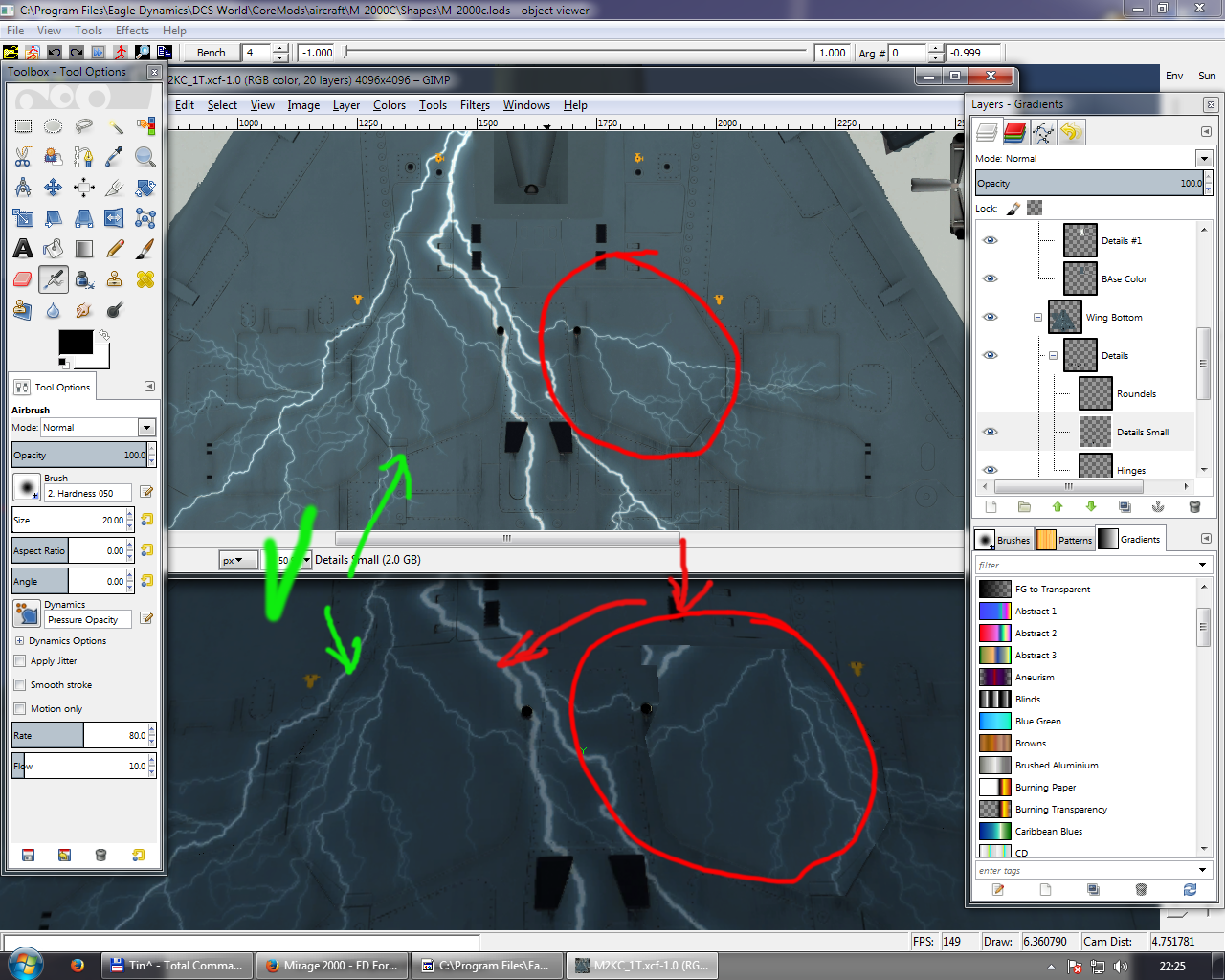Select the Brushed Aluminium gradient

click(x=1087, y=765)
